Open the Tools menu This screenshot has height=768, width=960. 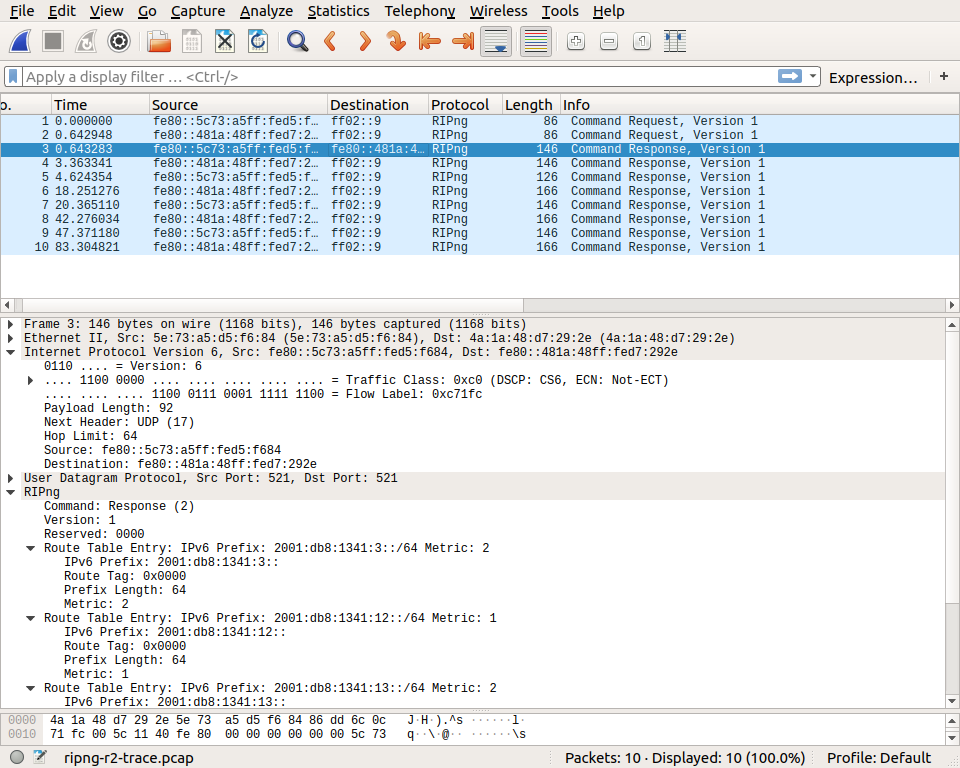(560, 11)
